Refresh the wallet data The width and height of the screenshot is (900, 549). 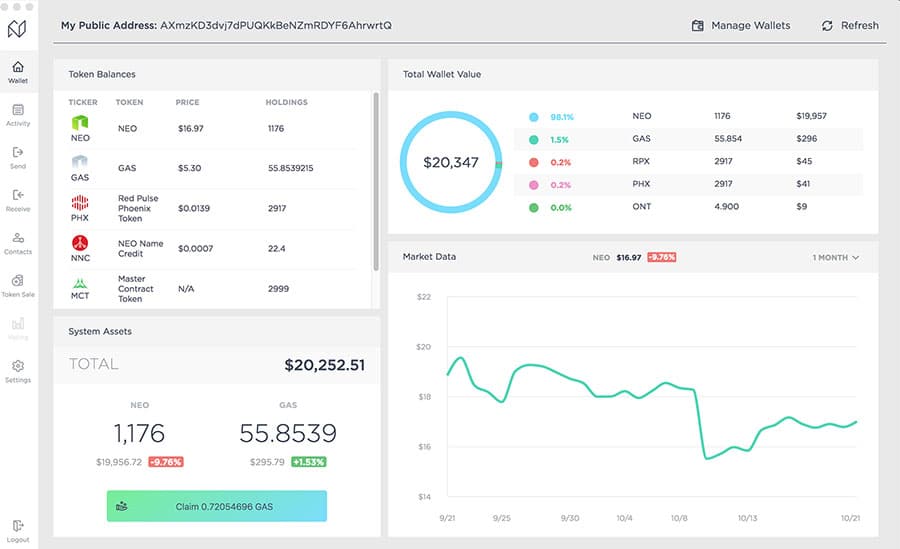pos(849,25)
